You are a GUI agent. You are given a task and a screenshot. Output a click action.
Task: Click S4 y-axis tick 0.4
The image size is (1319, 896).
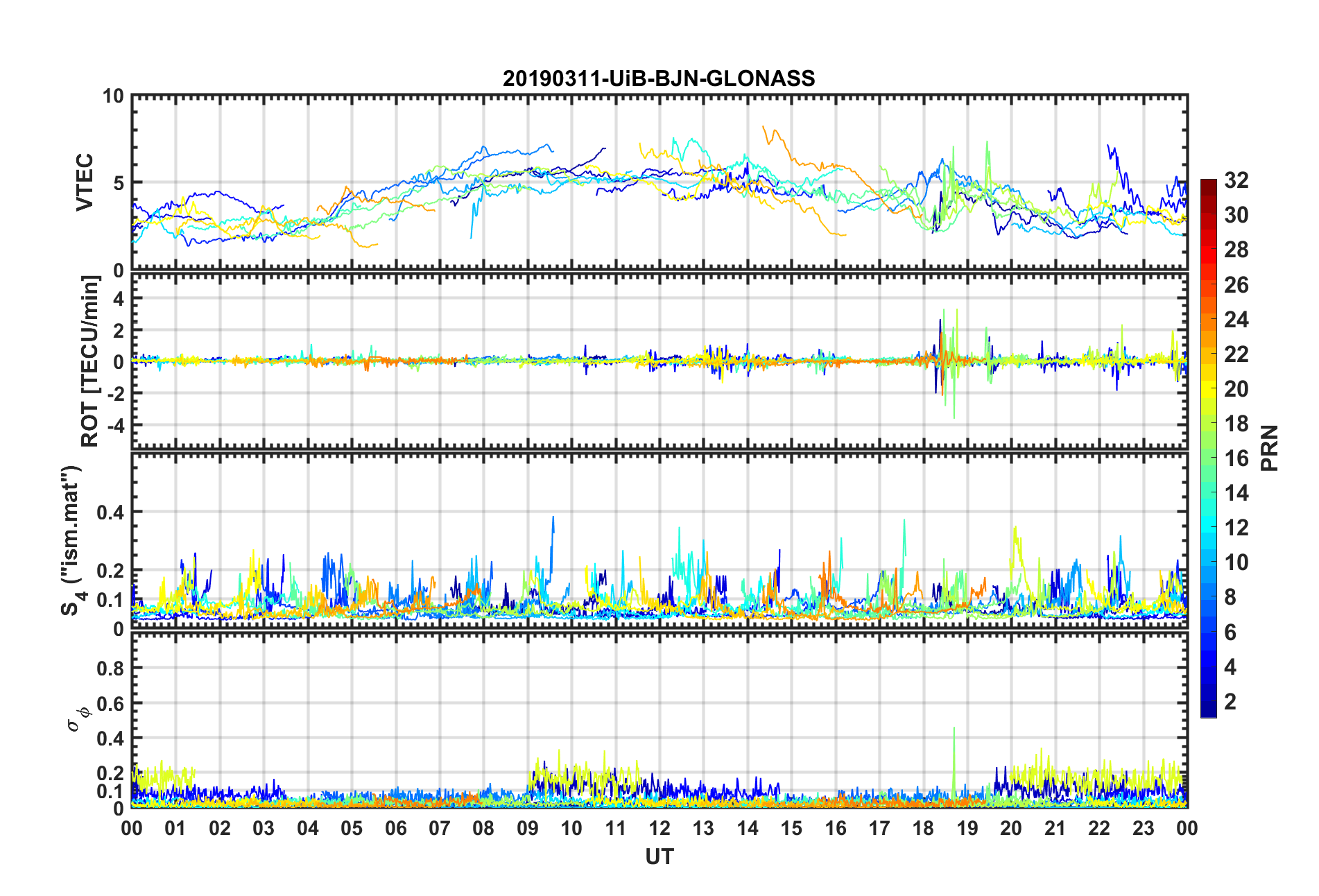[110, 512]
